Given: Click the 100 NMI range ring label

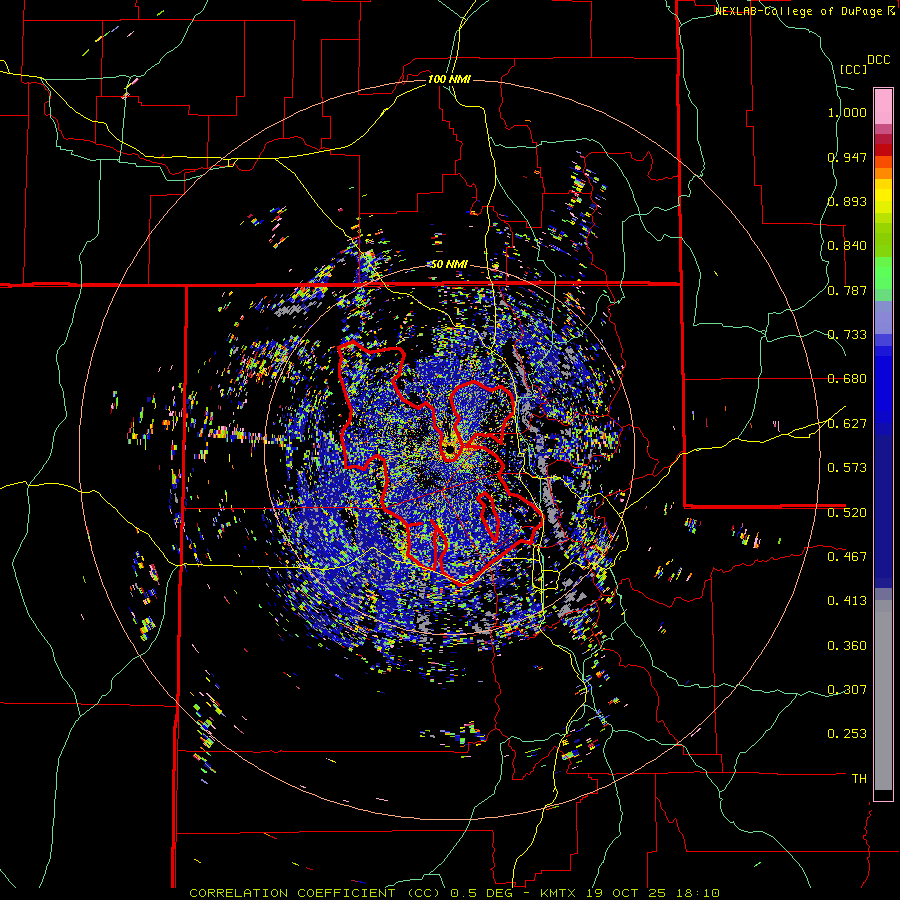Looking at the screenshot, I should pos(449,79).
